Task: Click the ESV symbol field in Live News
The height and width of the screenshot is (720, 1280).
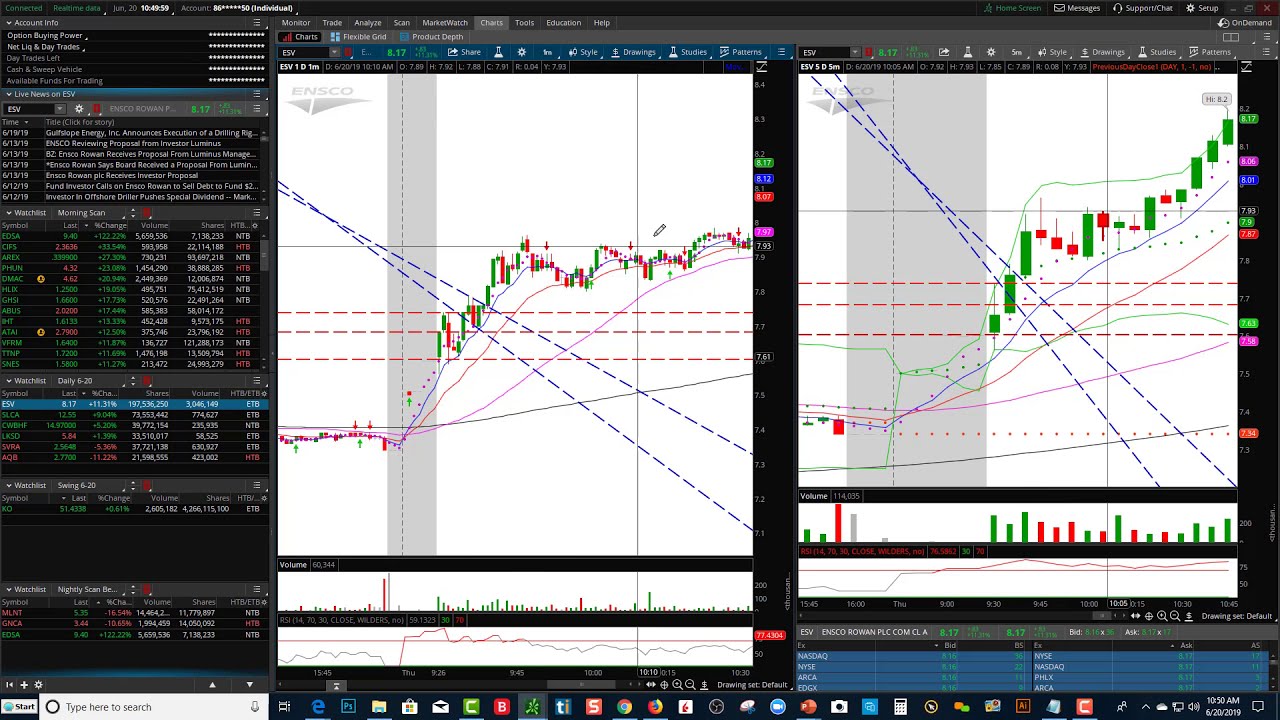Action: (34, 109)
